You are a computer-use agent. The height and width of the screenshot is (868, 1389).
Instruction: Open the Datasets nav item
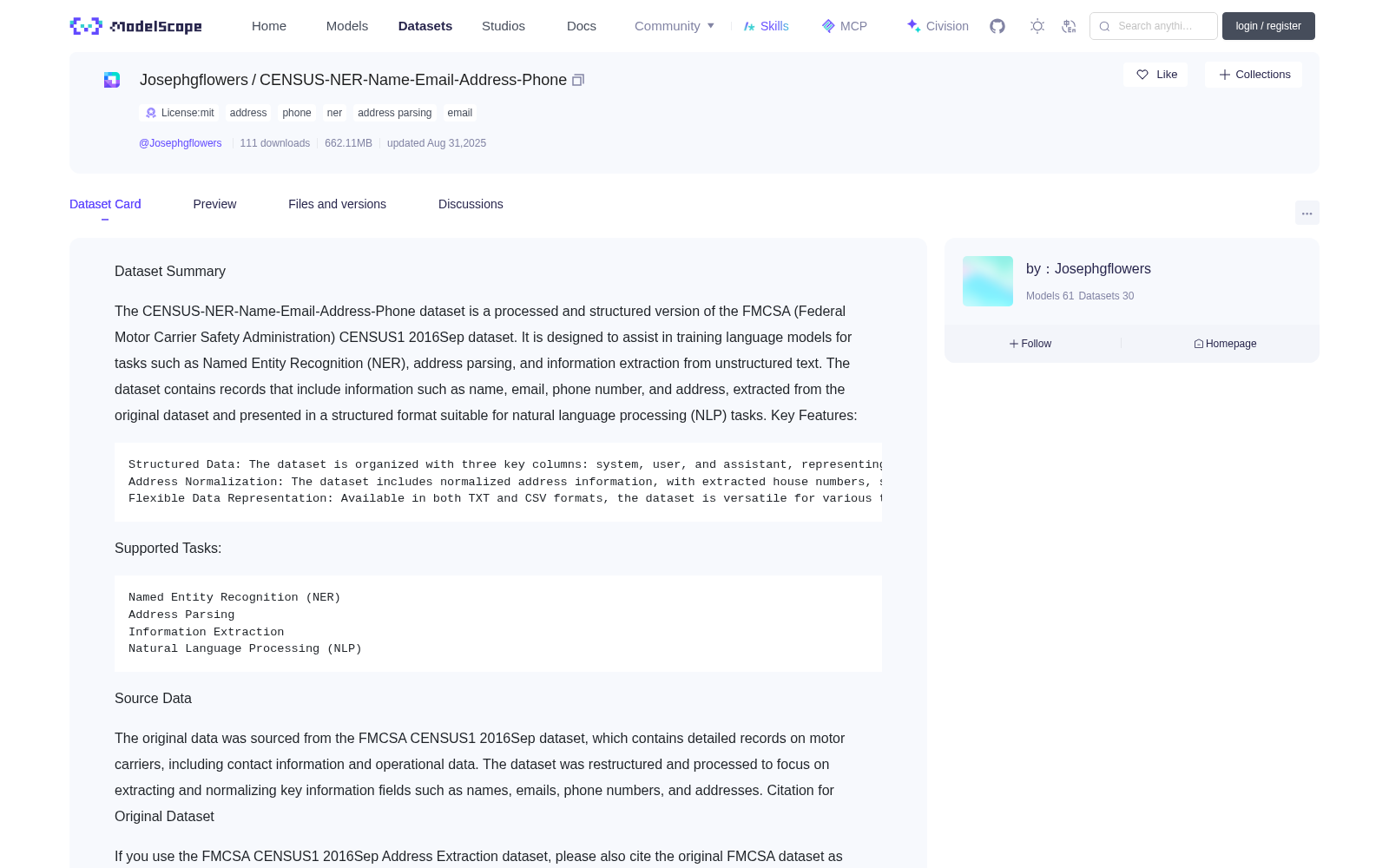pos(425,26)
